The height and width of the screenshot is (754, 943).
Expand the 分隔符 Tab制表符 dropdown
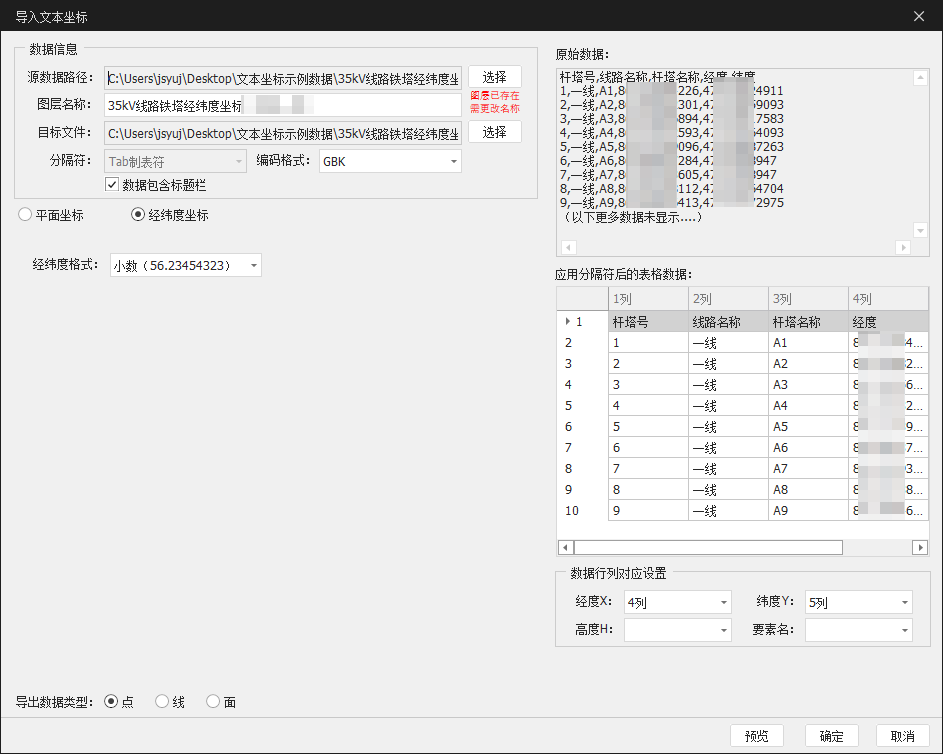click(237, 161)
